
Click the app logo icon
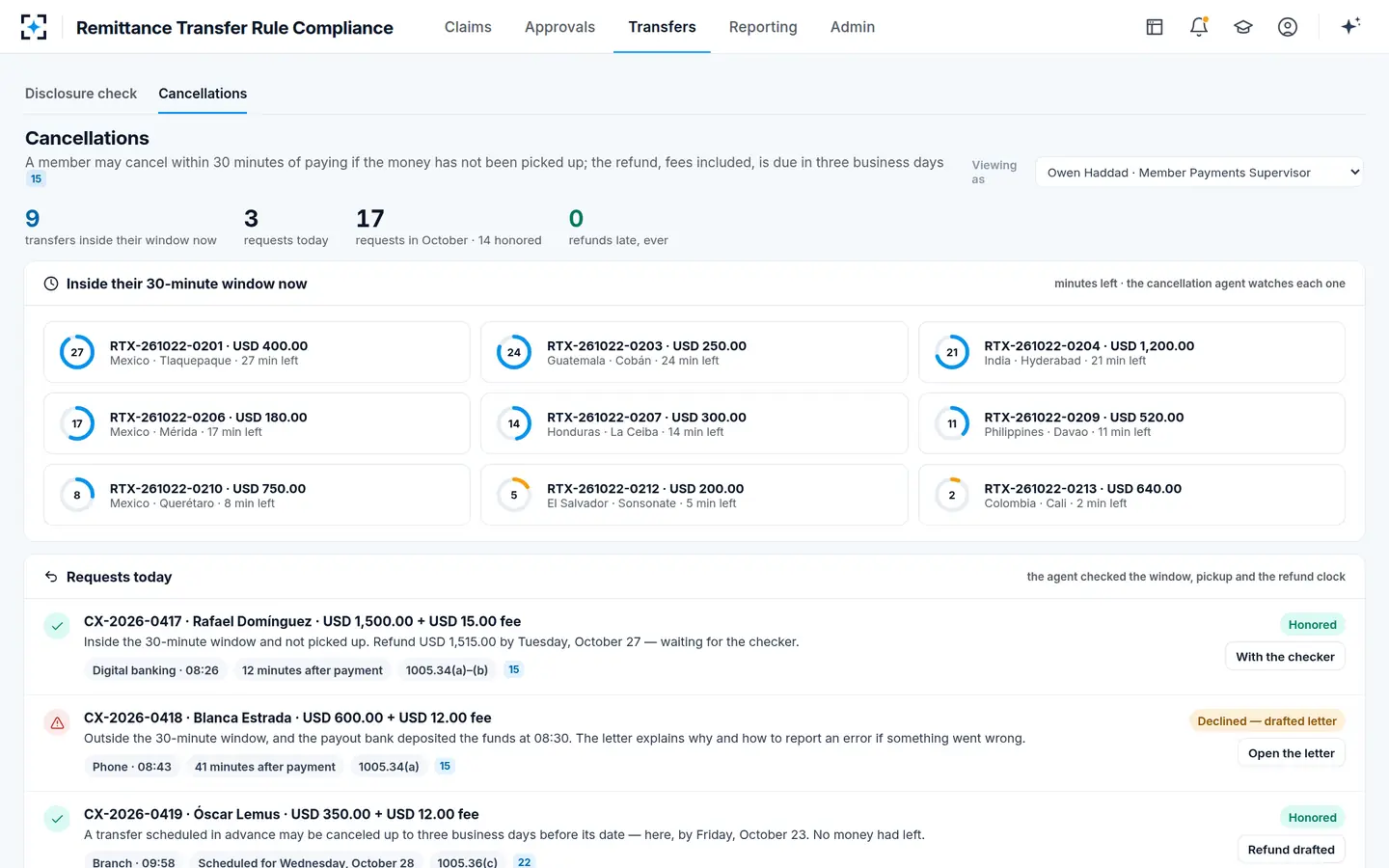coord(34,27)
